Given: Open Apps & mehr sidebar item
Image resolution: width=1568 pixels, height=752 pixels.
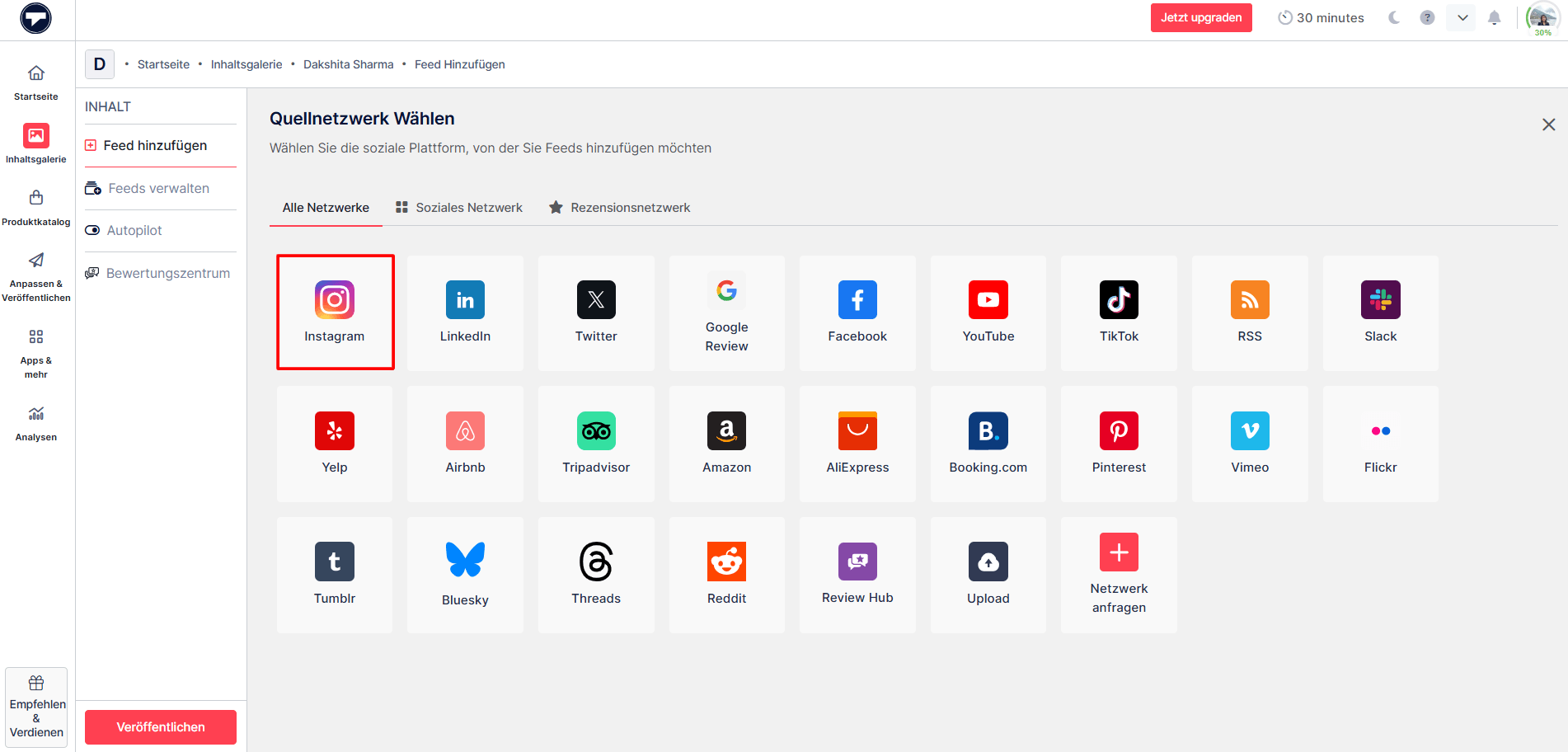Looking at the screenshot, I should [x=36, y=354].
